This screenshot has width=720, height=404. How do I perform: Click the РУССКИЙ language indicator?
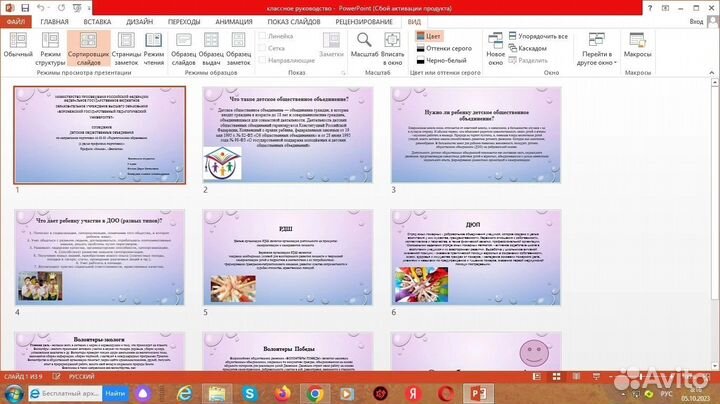81,376
